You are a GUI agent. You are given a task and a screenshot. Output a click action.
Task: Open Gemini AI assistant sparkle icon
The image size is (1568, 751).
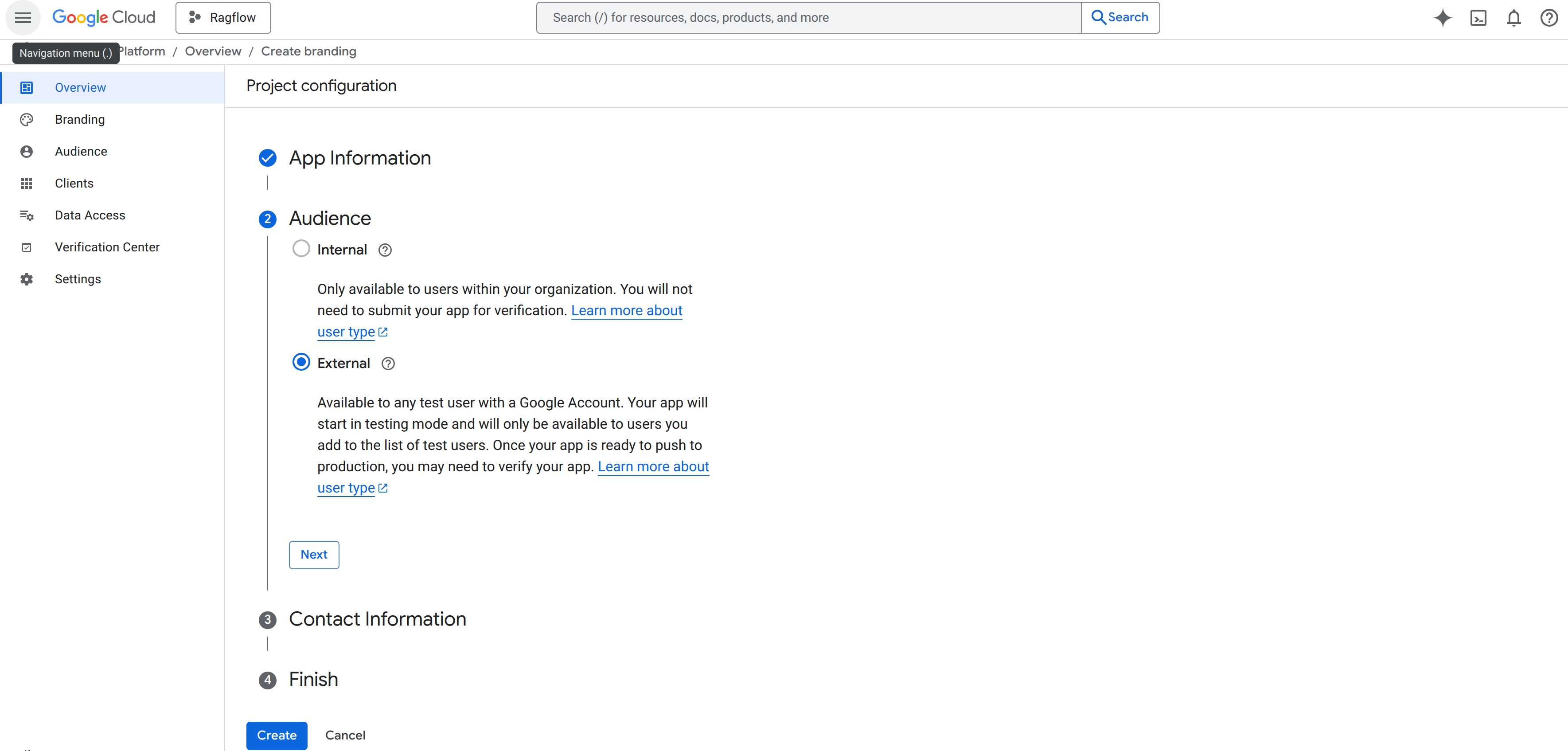pos(1443,18)
